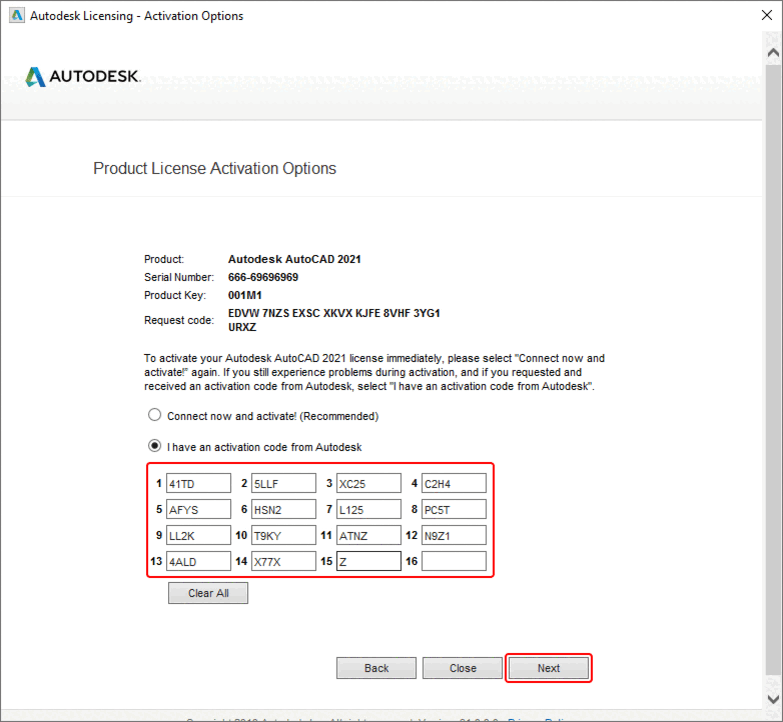Click activation code field 13 containing 4ALD
Screen dimensions: 783x722
click(x=198, y=561)
